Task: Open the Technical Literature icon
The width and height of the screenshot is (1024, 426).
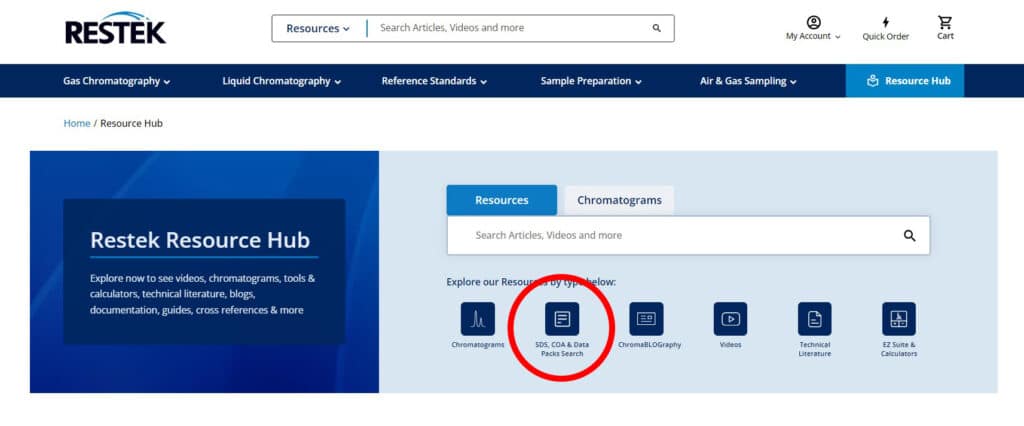Action: 814,319
